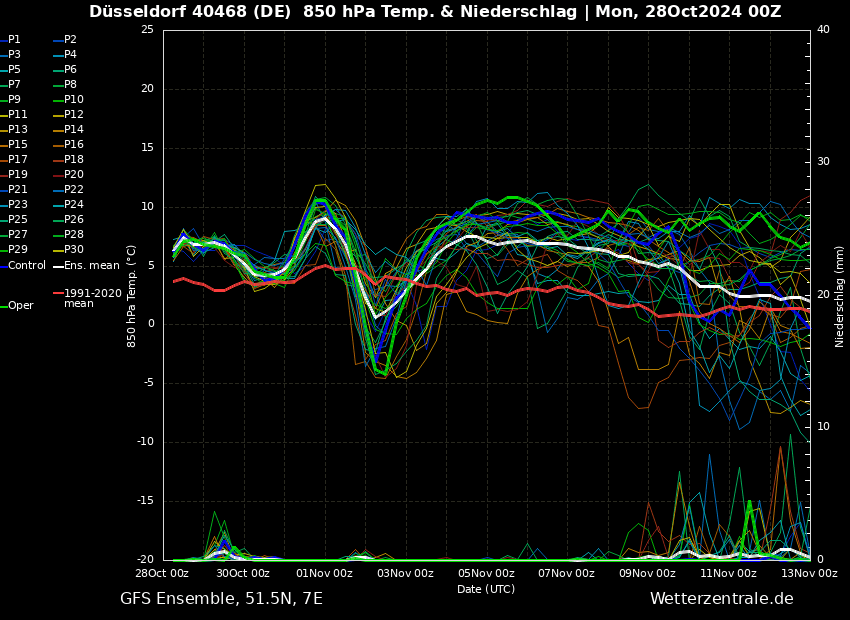Click the GFS Ensemble, 51.5N, 7E caption
The height and width of the screenshot is (620, 850).
point(221,599)
